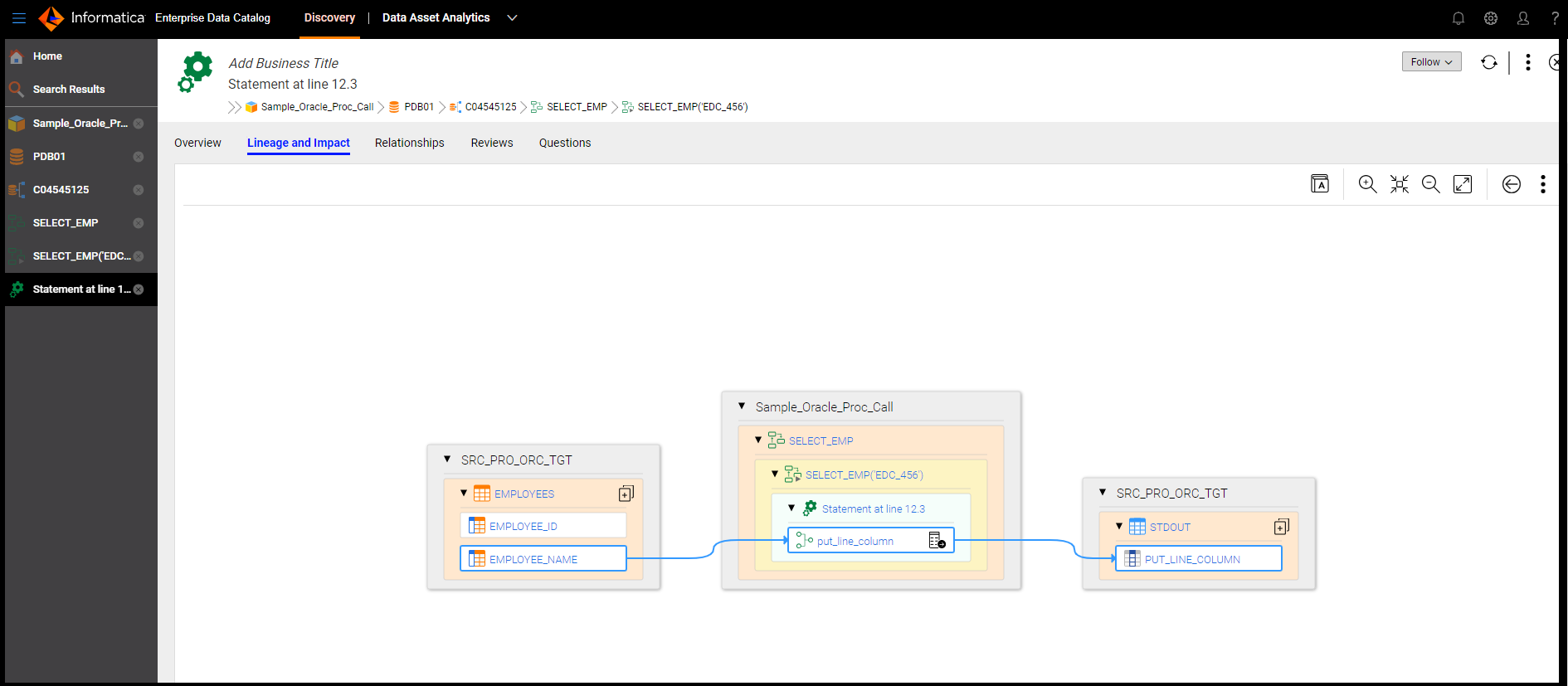Open lineage toolbar more options menu

[1543, 184]
